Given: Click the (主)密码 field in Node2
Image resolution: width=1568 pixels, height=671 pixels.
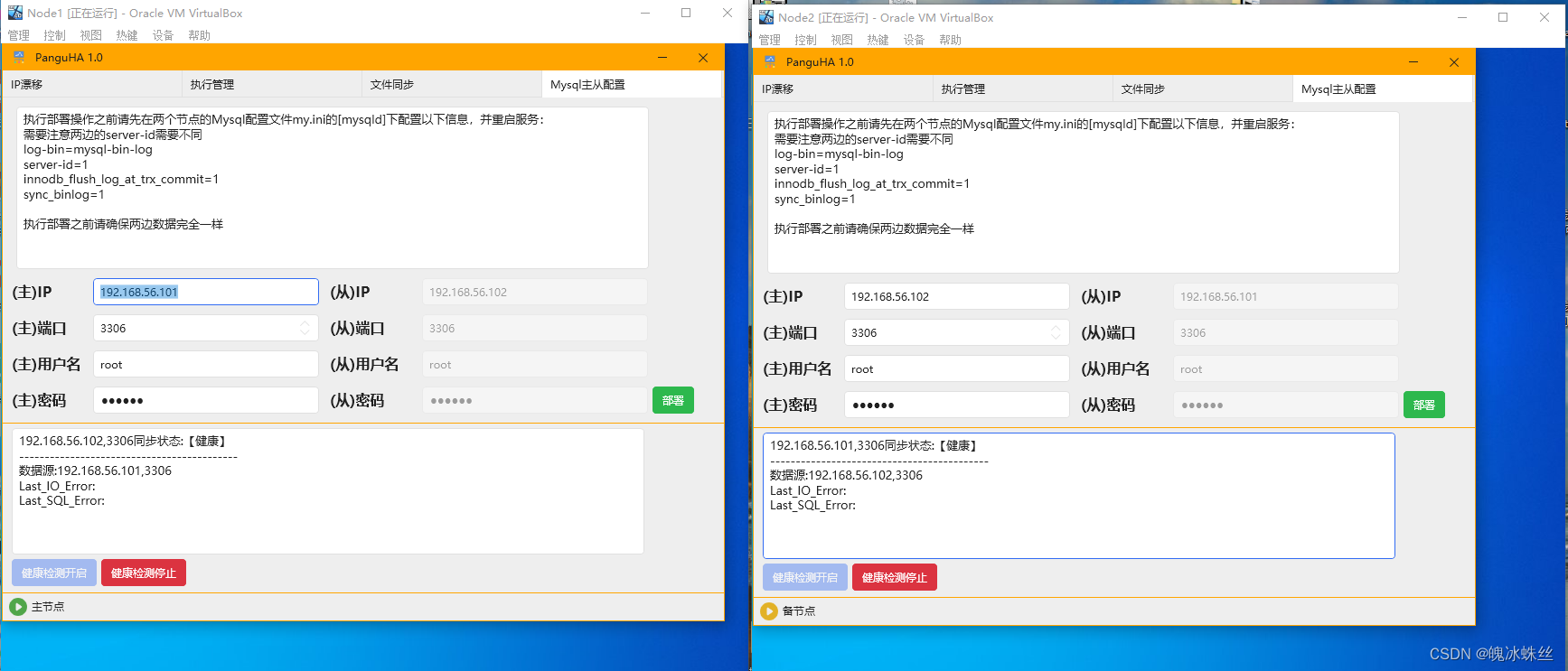Looking at the screenshot, I should 957,405.
